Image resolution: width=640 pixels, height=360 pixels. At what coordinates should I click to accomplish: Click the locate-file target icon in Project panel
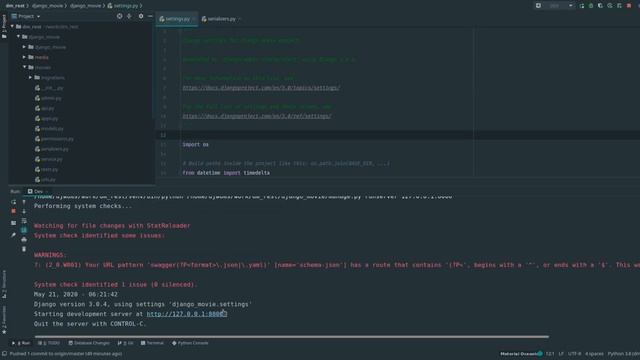point(120,16)
